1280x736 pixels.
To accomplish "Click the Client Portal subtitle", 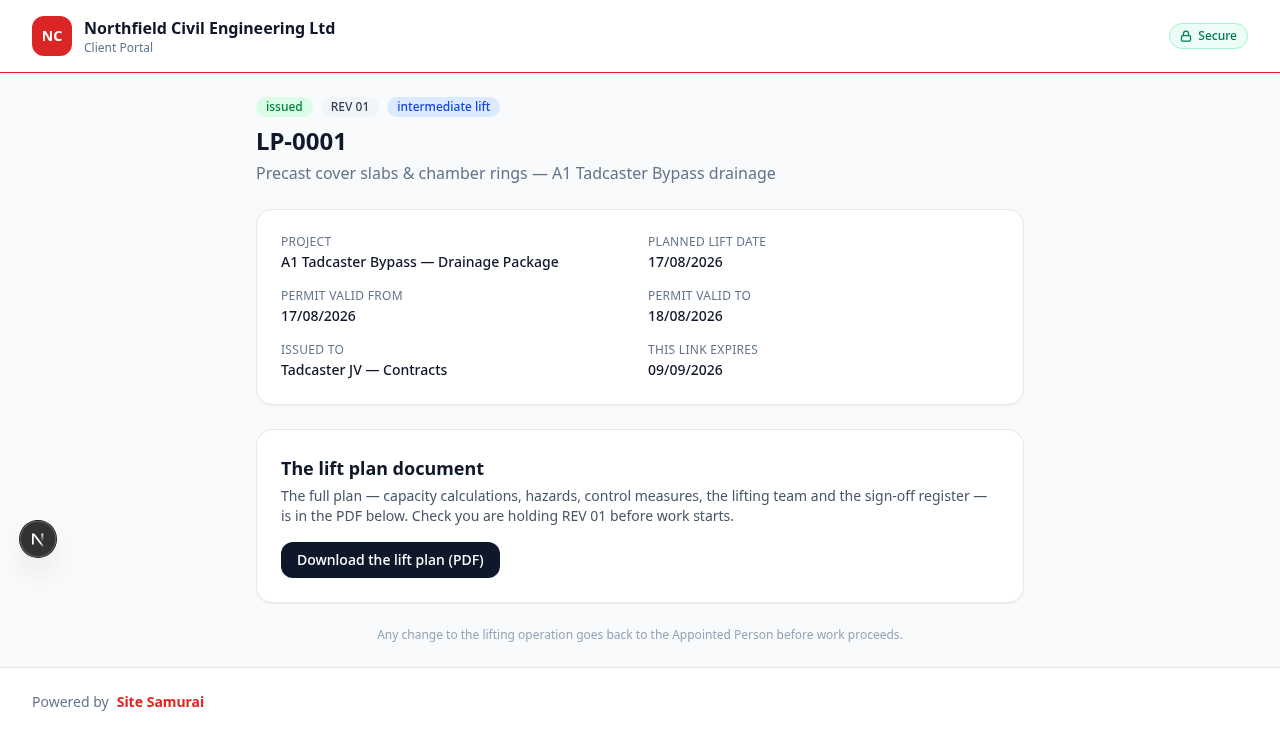I will click(118, 48).
